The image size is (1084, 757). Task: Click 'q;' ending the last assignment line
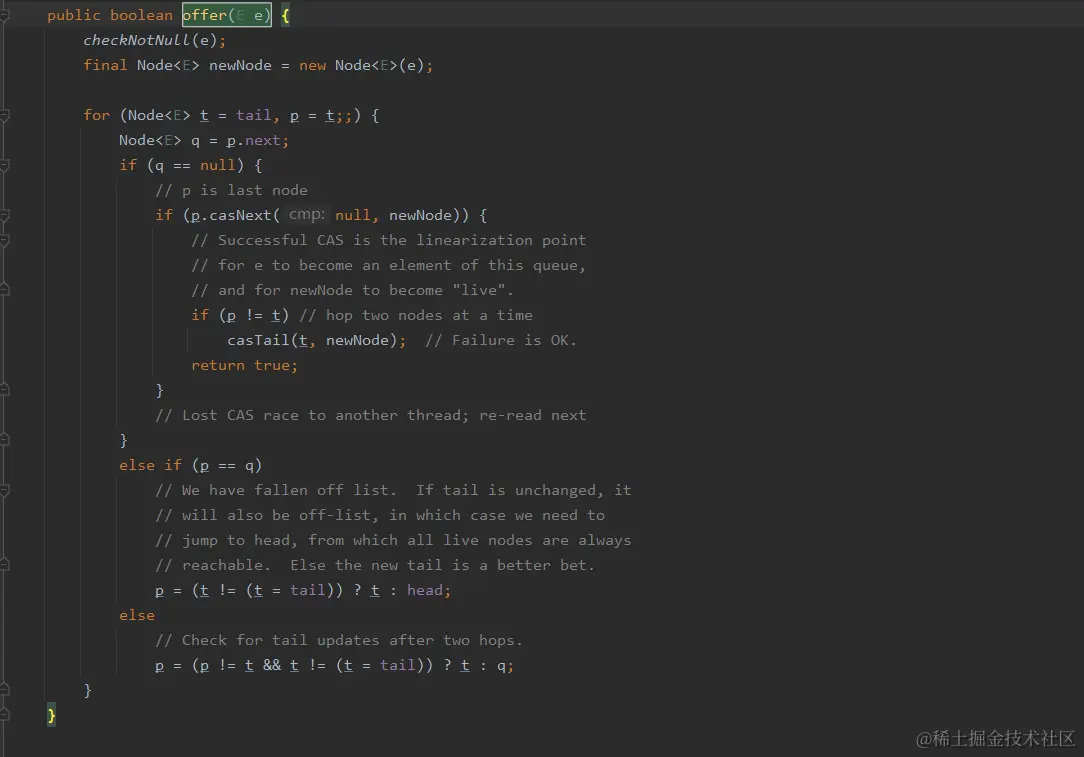click(505, 665)
